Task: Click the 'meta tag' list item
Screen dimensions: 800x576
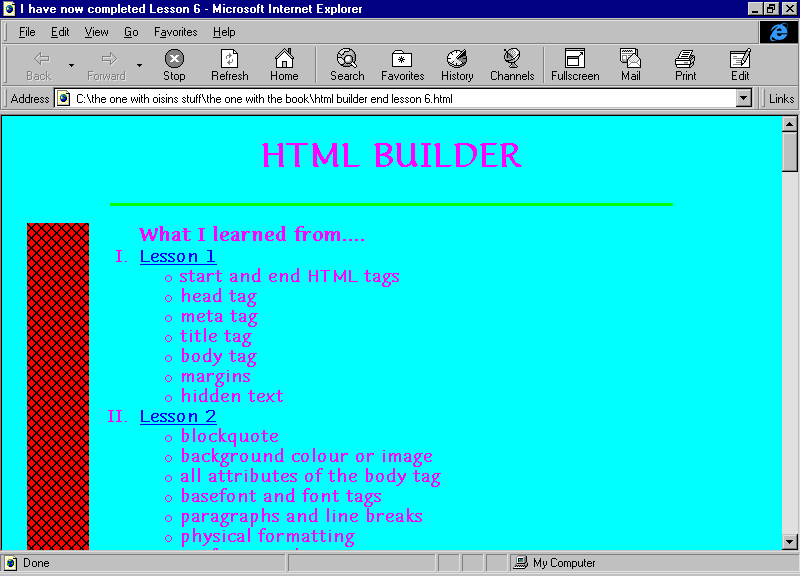Action: pyautogui.click(x=219, y=316)
